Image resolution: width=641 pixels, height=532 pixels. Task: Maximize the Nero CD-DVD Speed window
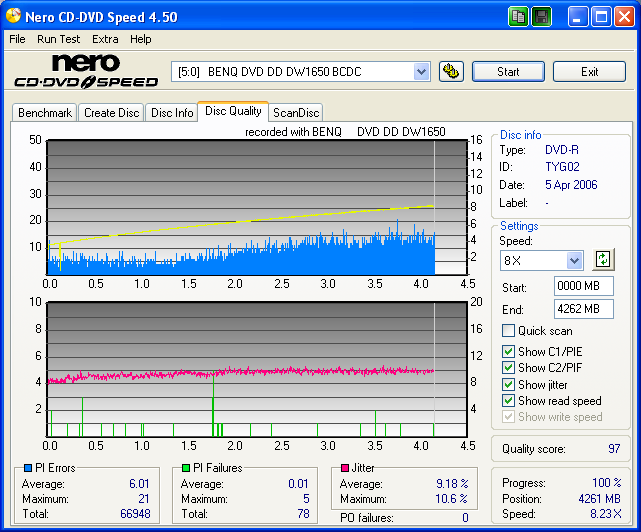[601, 17]
